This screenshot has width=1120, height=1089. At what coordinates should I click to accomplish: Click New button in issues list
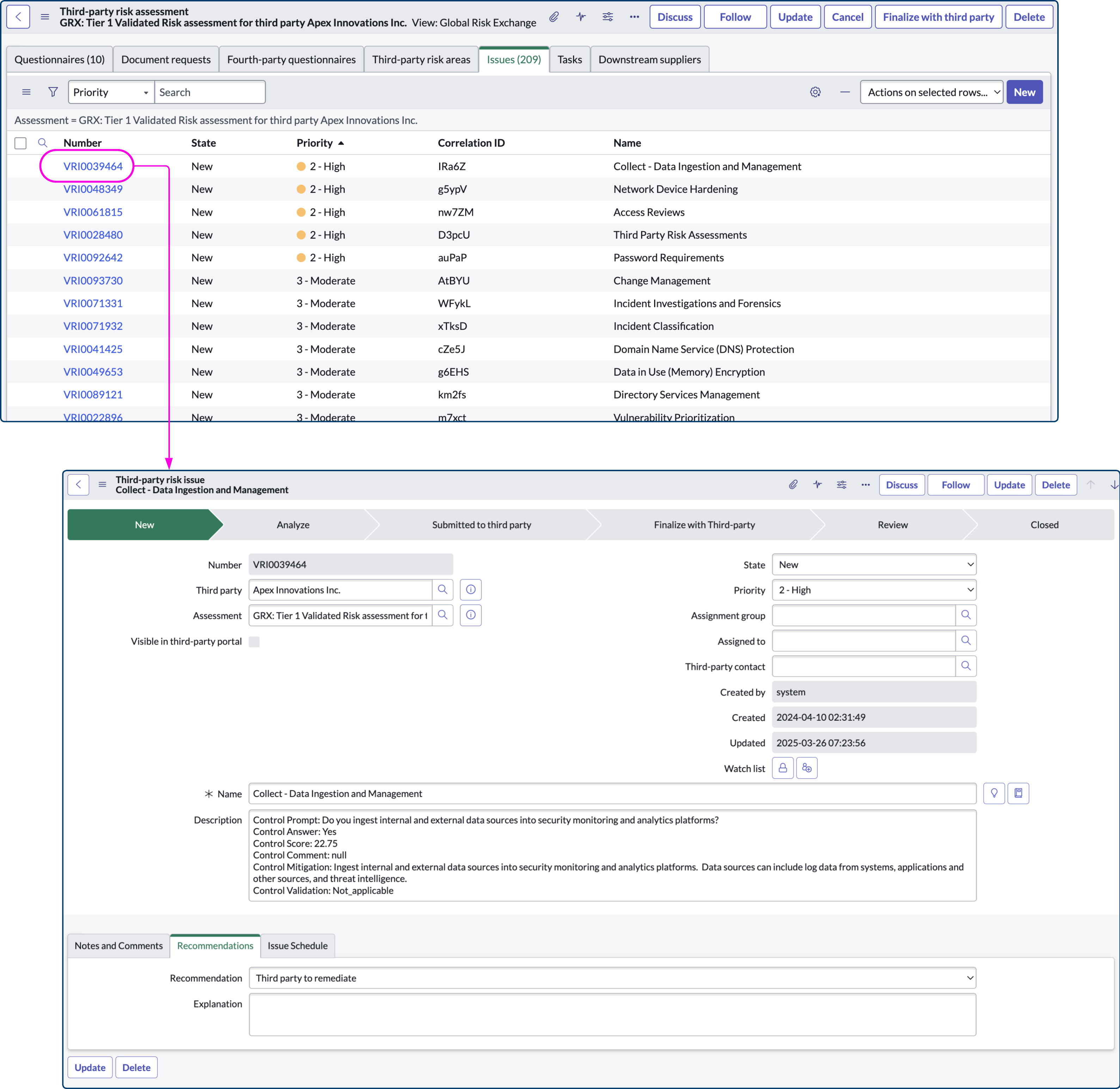1024,92
